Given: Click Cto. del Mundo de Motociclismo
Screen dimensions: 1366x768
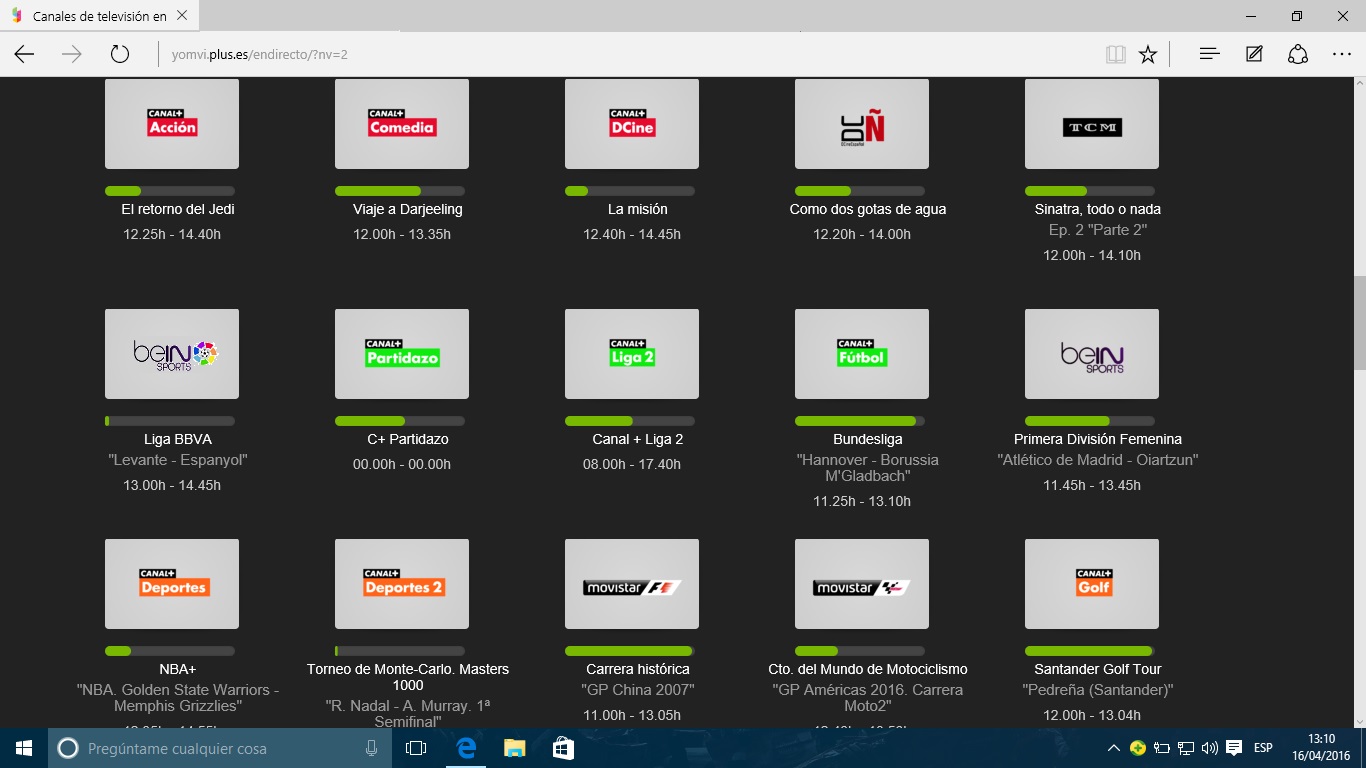Looking at the screenshot, I should (x=868, y=669).
